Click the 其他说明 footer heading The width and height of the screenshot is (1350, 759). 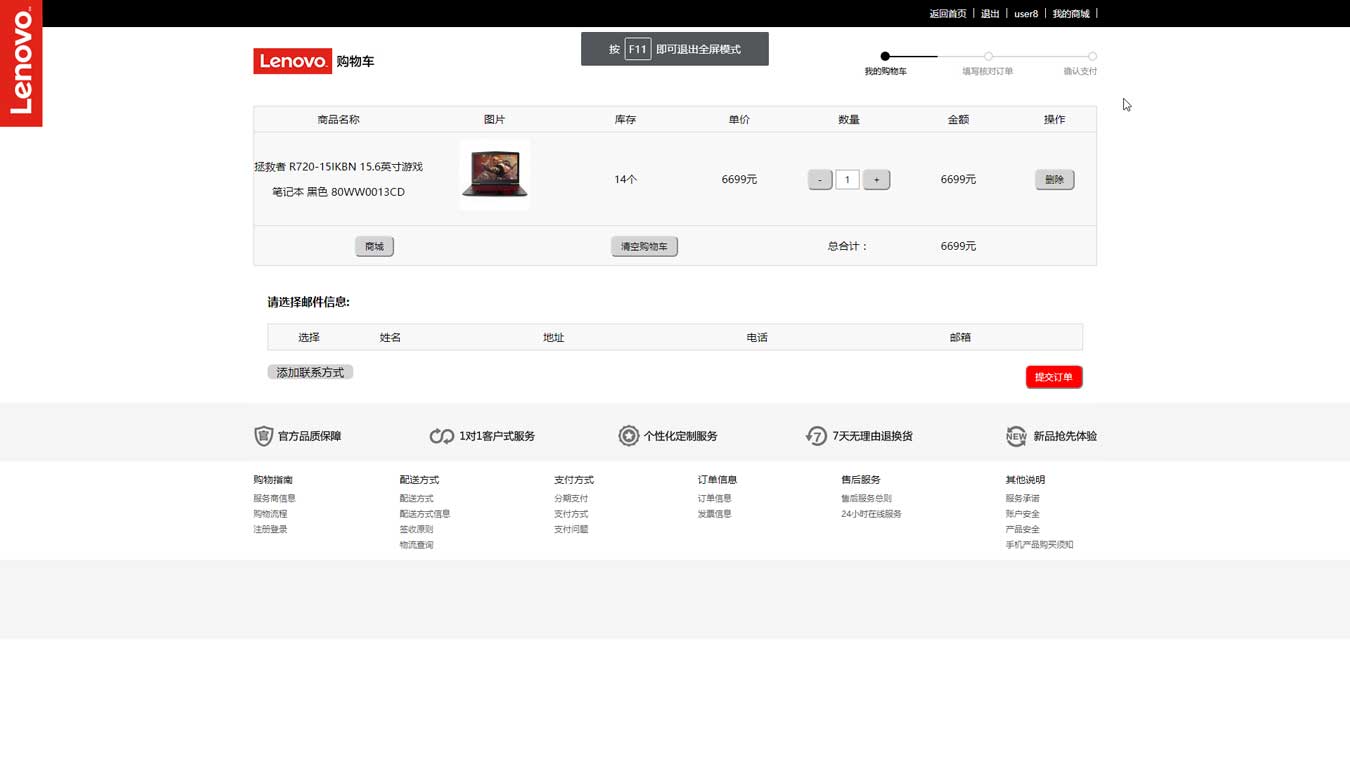(x=1025, y=480)
